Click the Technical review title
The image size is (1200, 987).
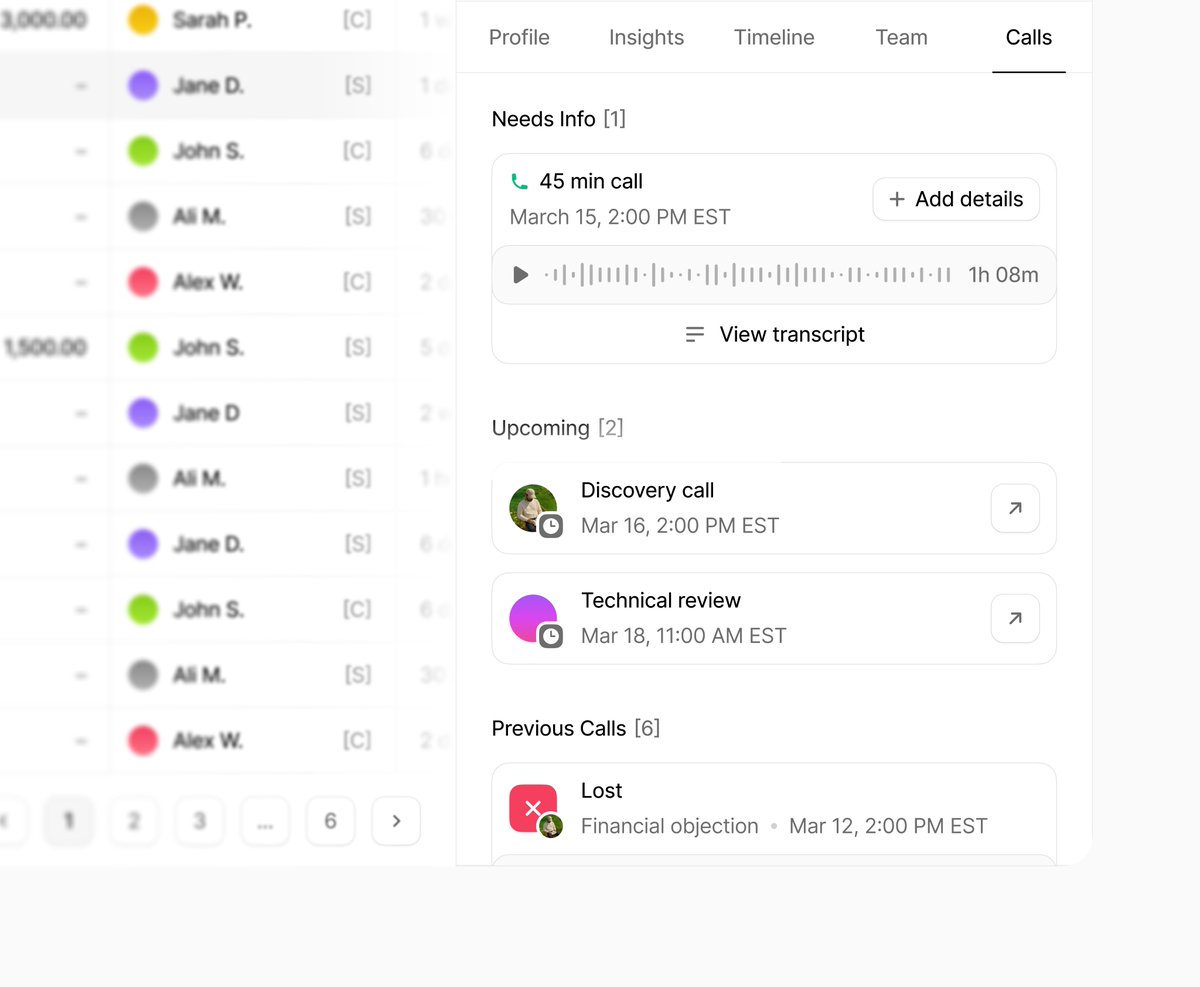click(x=661, y=600)
